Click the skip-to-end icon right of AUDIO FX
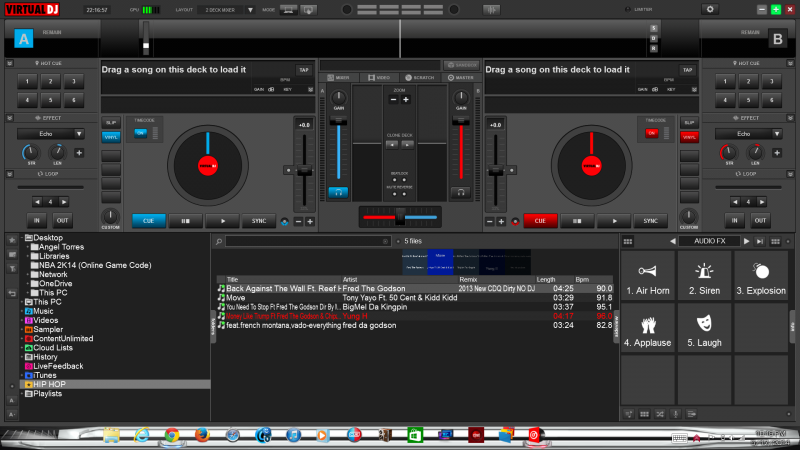Image resolution: width=800 pixels, height=450 pixels. point(760,241)
